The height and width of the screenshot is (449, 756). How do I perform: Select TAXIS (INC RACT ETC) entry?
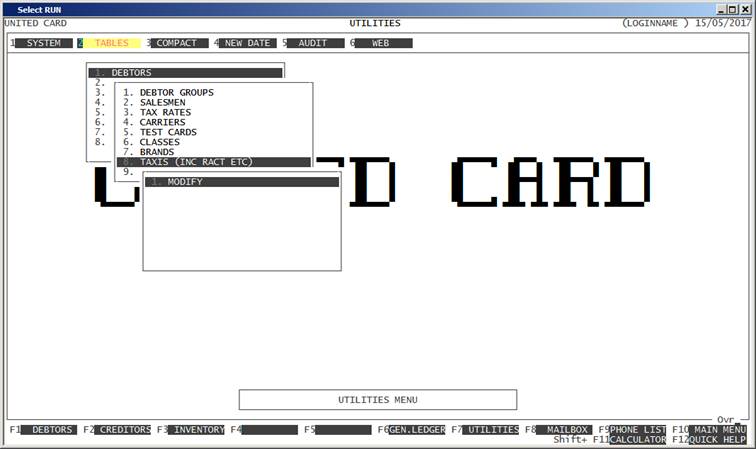[x=214, y=162]
